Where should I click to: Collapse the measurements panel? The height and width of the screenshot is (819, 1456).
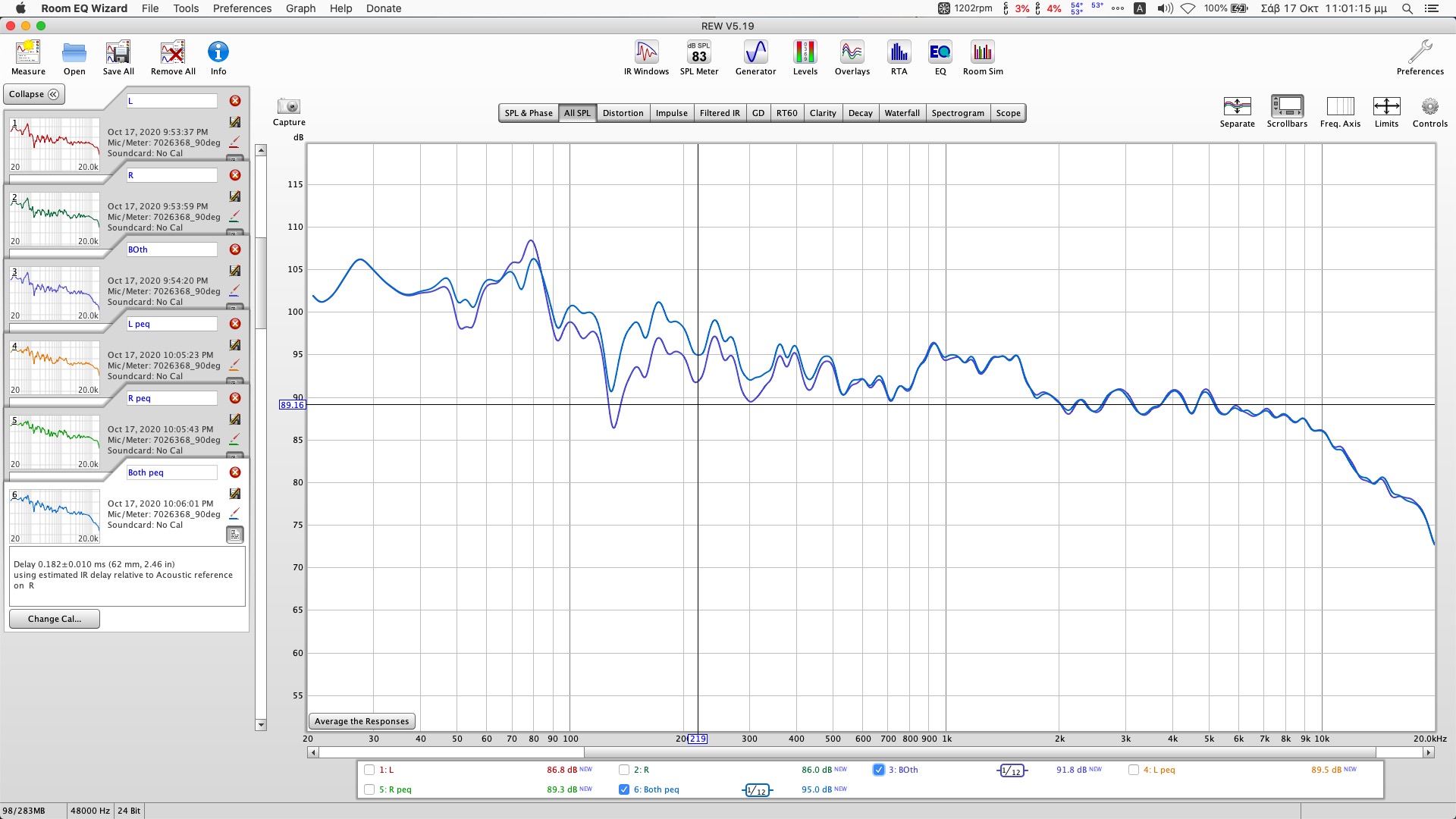point(34,94)
